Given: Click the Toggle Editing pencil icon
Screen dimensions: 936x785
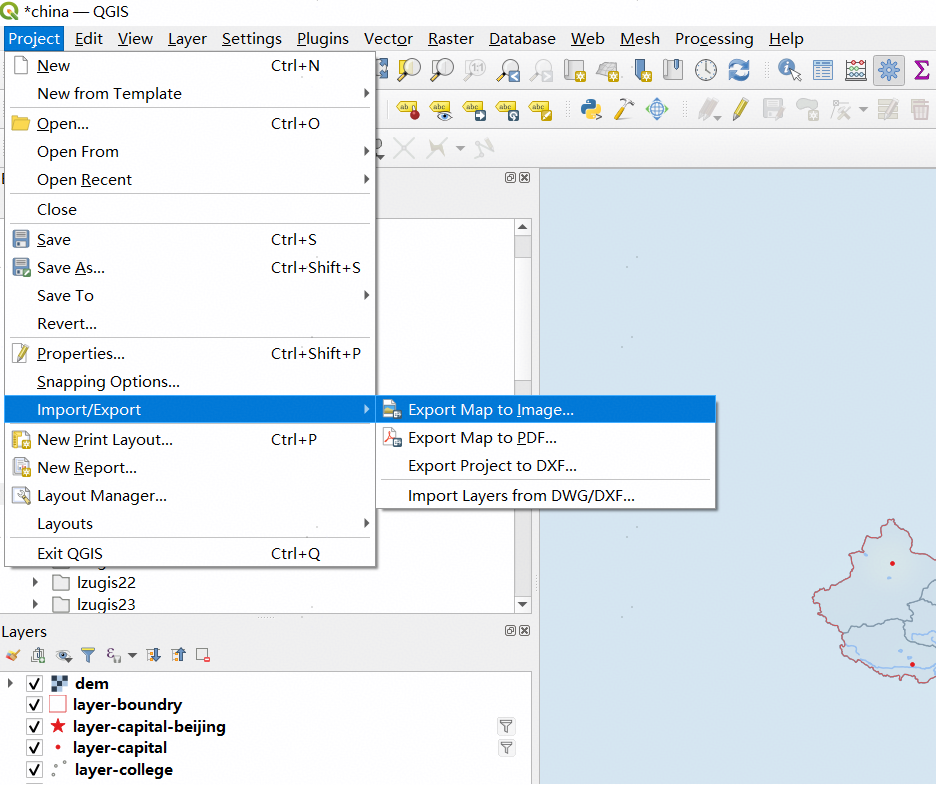Looking at the screenshot, I should click(x=741, y=109).
